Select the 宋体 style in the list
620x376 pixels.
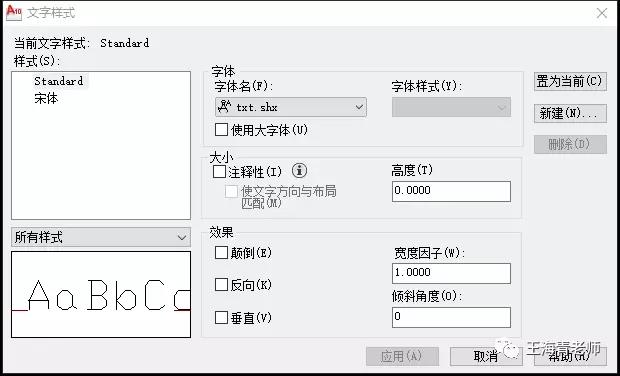[46, 98]
